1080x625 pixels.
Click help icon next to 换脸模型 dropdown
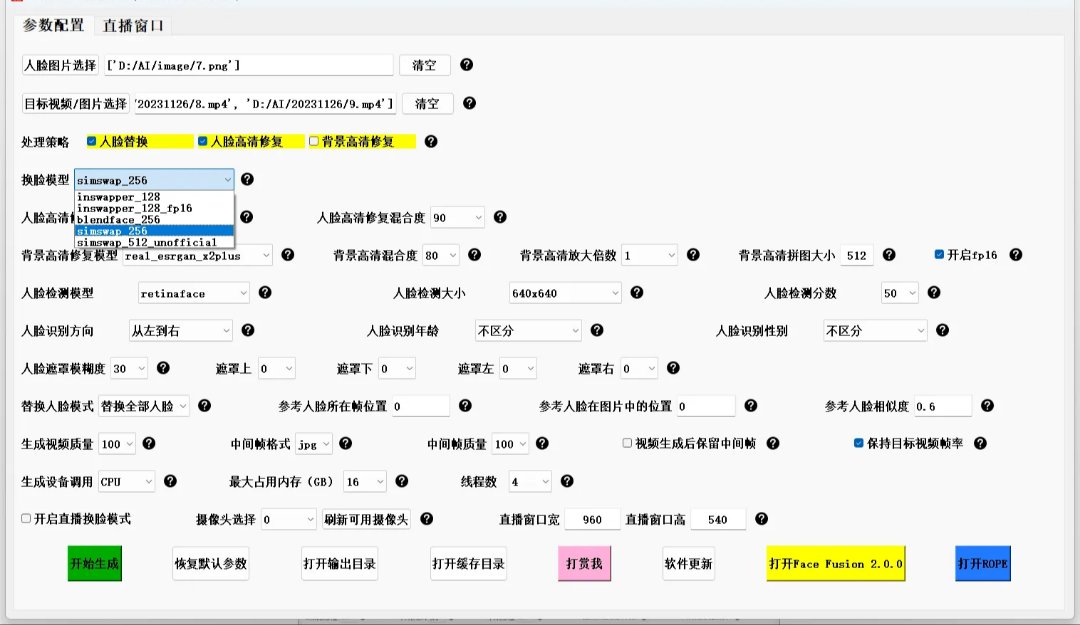[x=248, y=179]
